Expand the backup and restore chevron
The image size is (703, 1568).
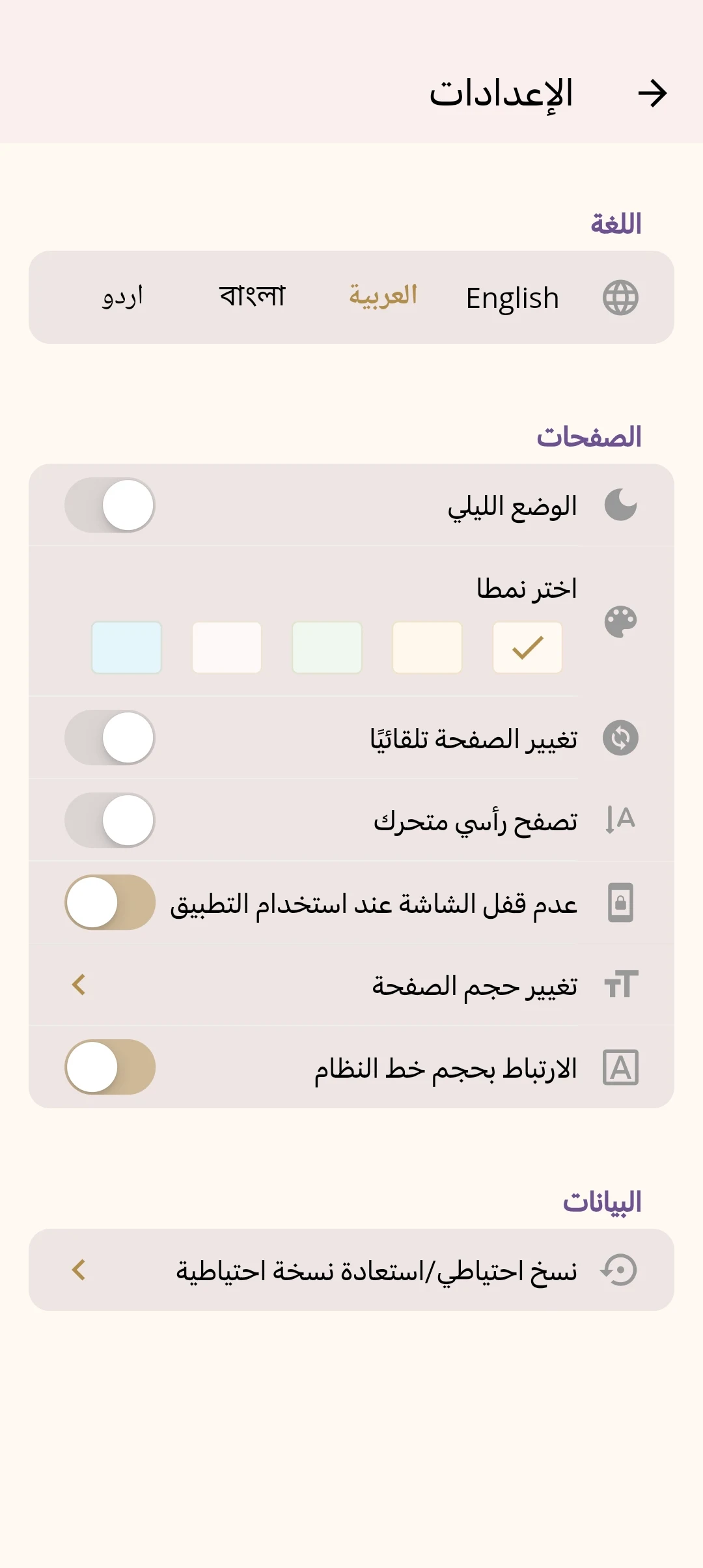coord(79,1270)
